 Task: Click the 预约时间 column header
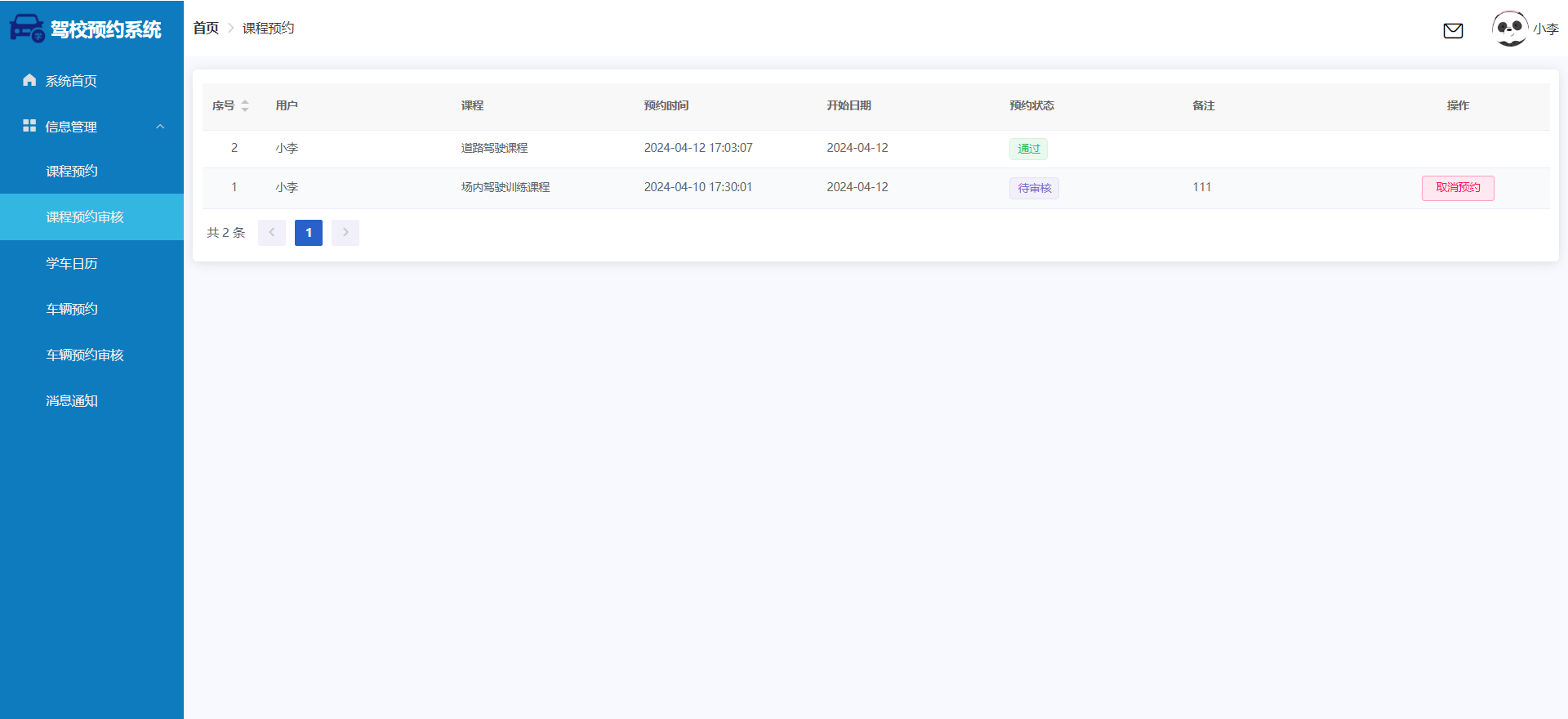(666, 105)
